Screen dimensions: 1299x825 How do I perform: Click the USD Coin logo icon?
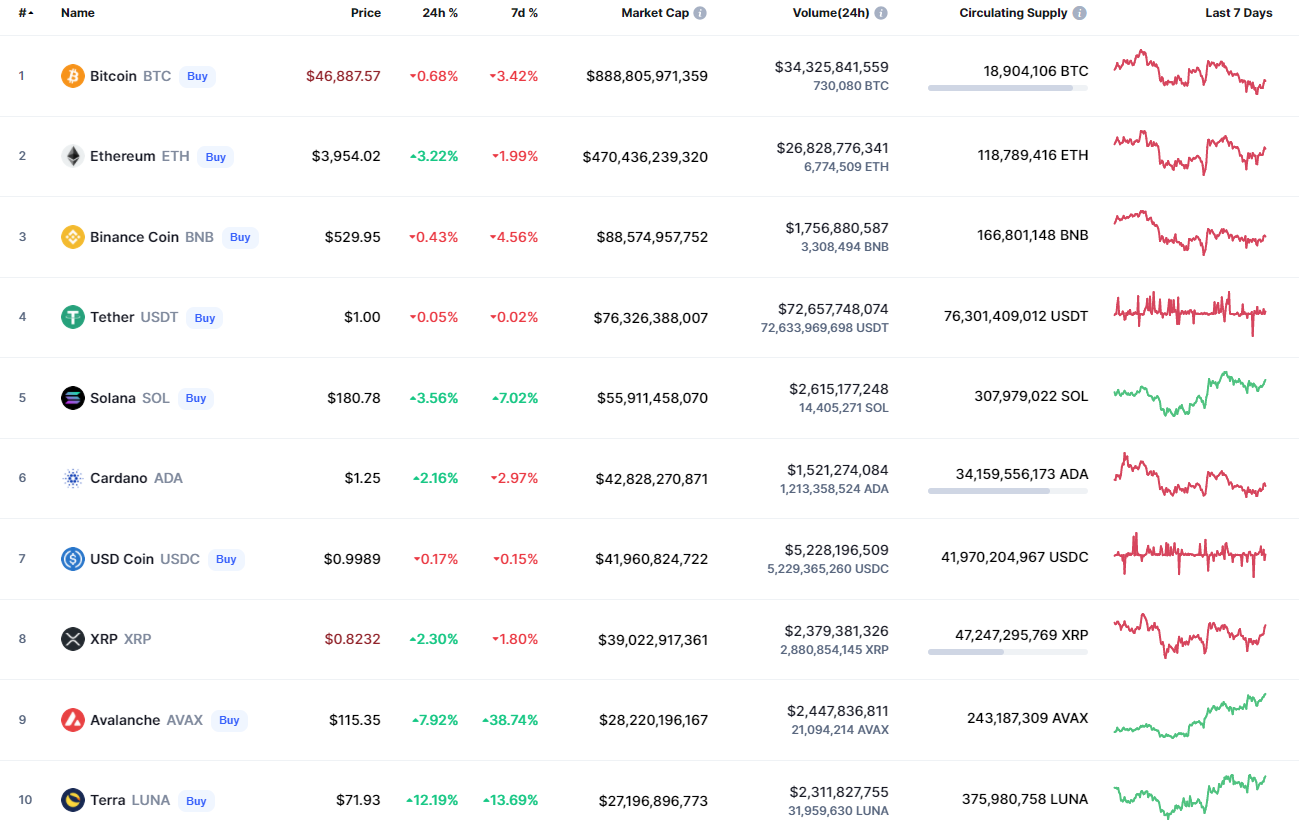pos(73,559)
